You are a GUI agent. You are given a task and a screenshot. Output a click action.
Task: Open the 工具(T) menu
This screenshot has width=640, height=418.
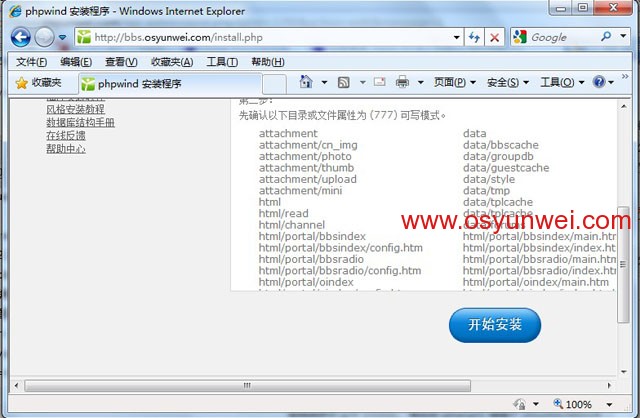pyautogui.click(x=222, y=62)
